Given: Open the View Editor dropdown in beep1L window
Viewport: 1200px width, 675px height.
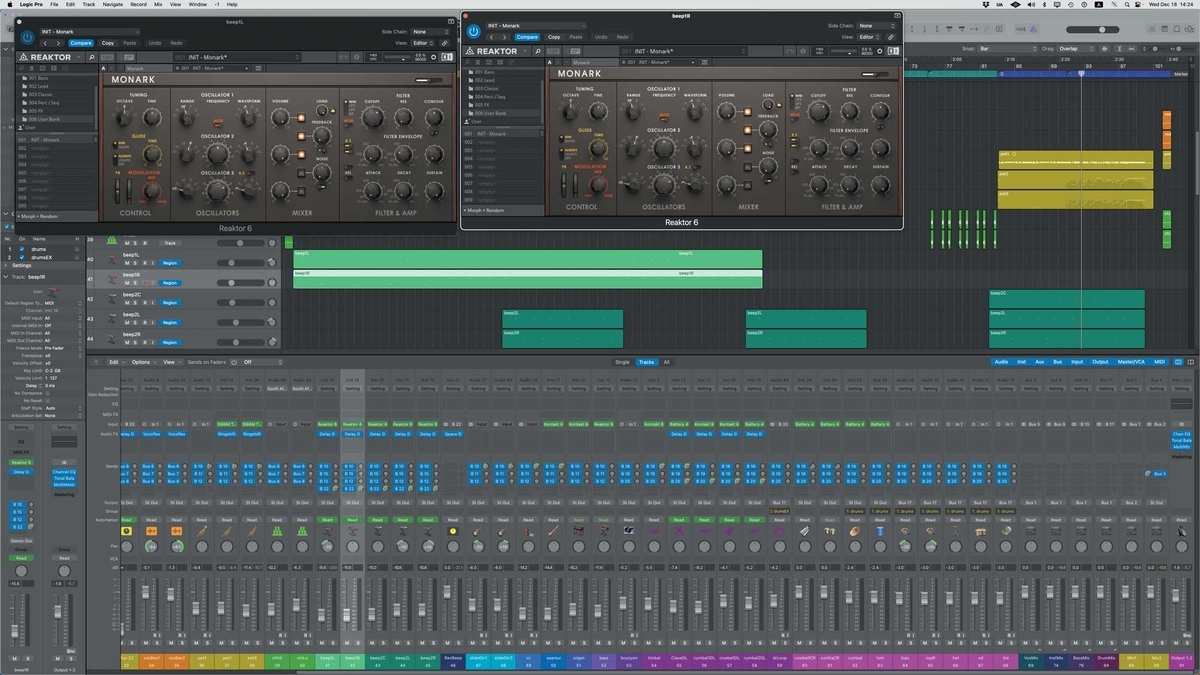Looking at the screenshot, I should coord(423,43).
